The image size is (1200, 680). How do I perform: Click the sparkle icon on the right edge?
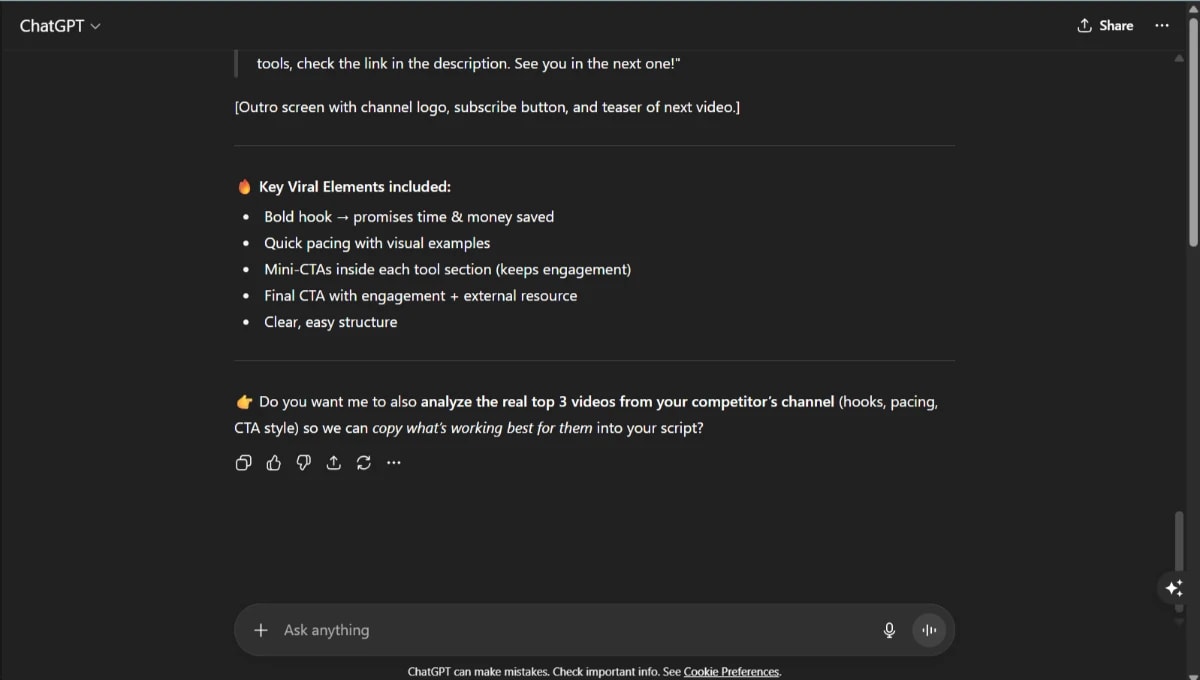coord(1174,588)
